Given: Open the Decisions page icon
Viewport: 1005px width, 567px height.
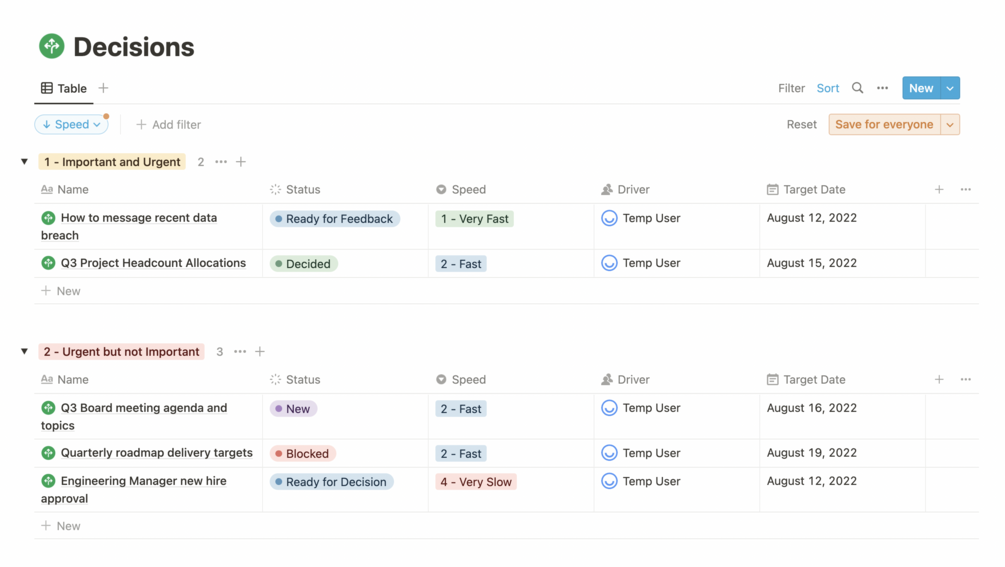Looking at the screenshot, I should tap(51, 46).
